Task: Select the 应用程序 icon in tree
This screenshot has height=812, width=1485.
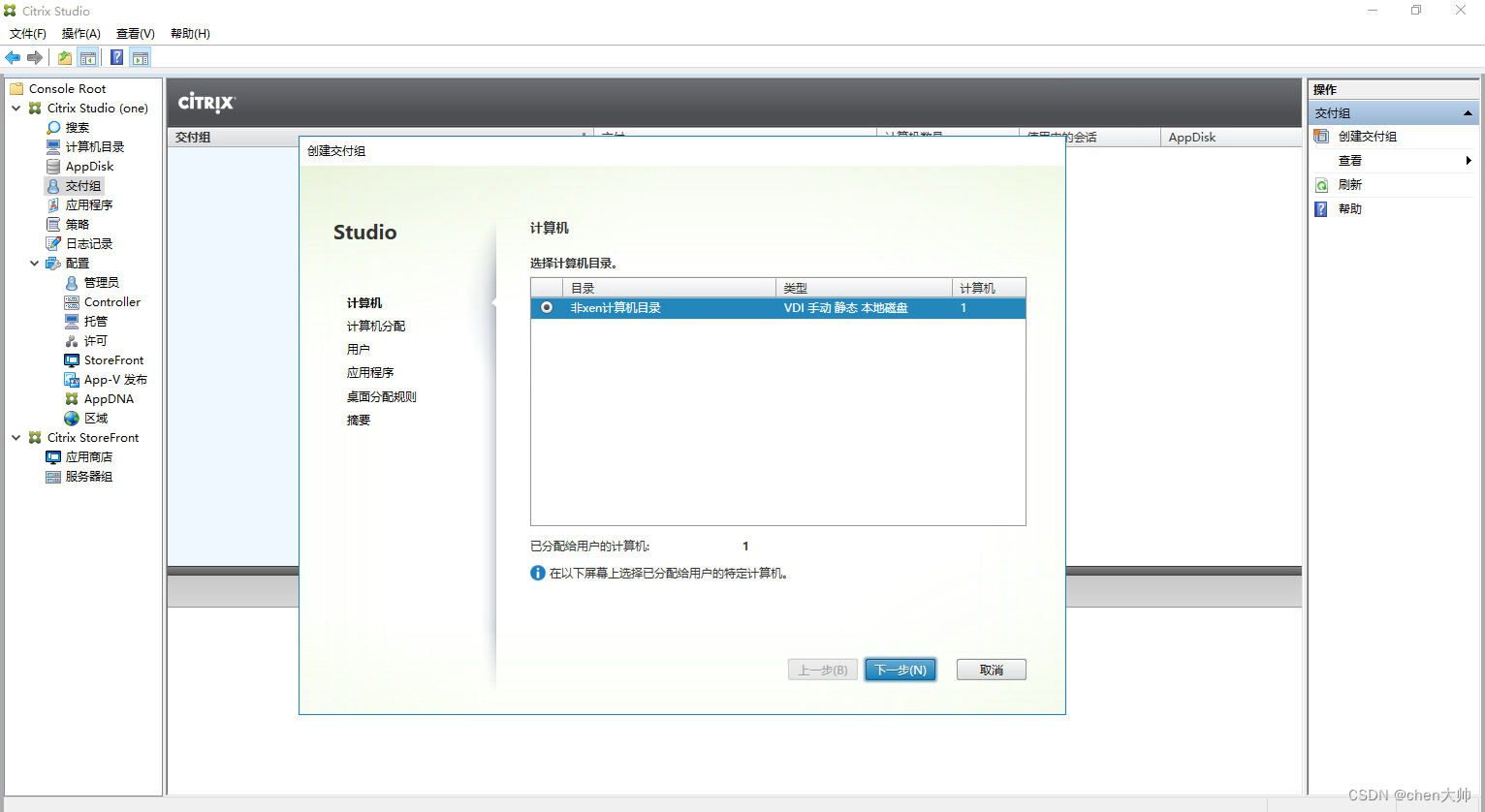Action: [x=53, y=204]
